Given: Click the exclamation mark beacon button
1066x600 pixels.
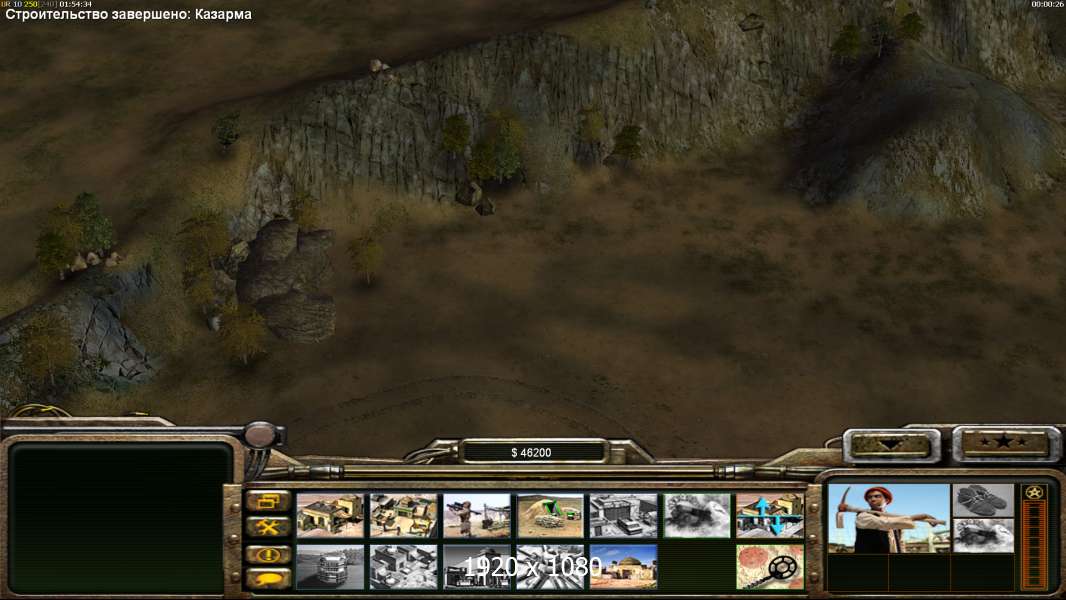Looking at the screenshot, I should pos(268,554).
